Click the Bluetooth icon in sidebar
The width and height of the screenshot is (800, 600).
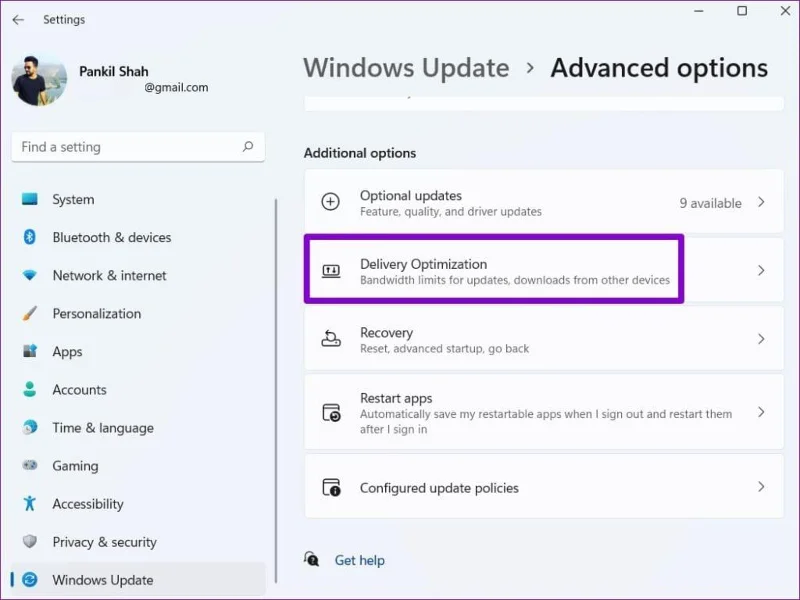[x=30, y=237]
